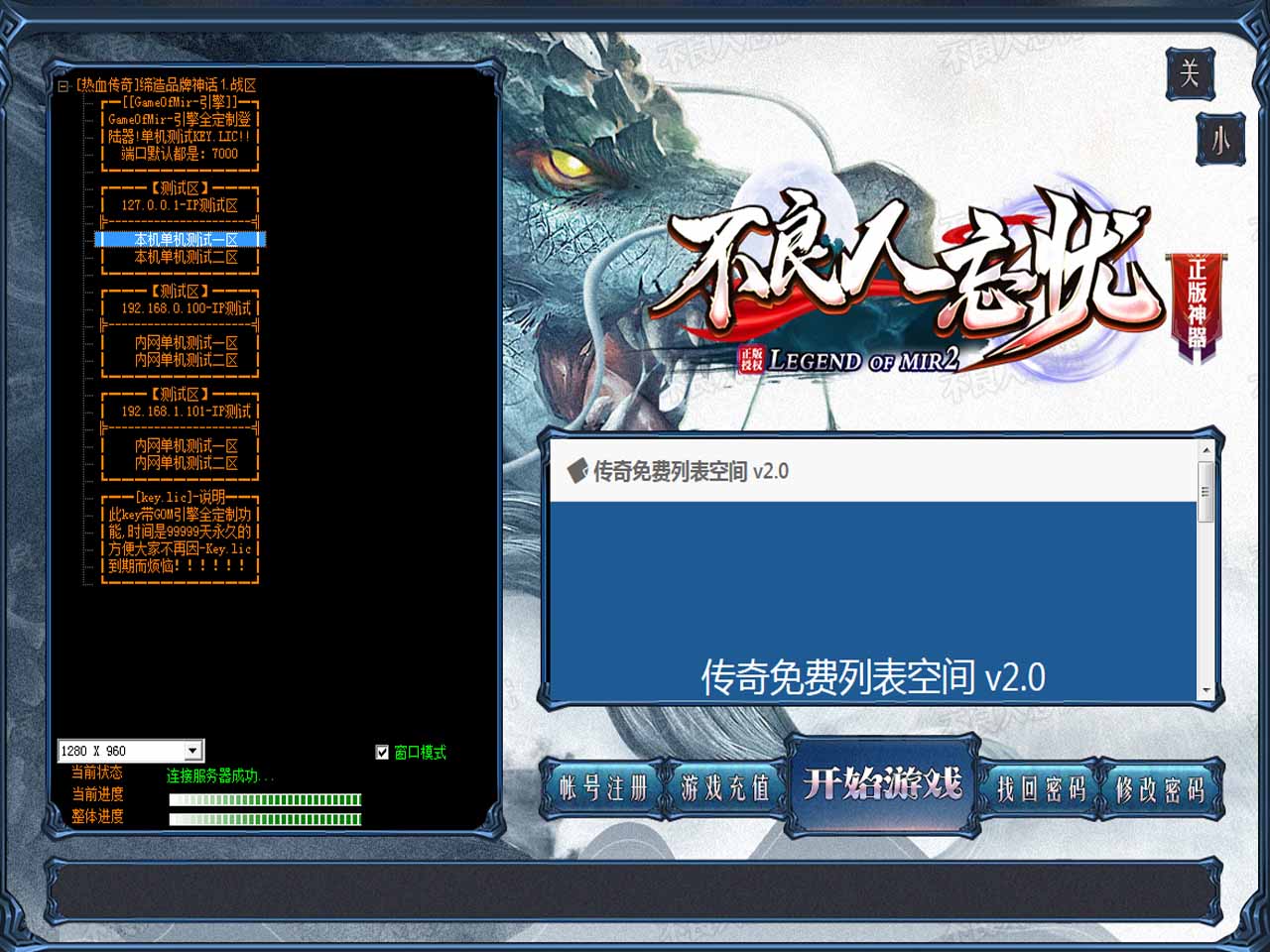1270x952 pixels.
Task: Click the news panel scroll down arrow
Action: (1206, 691)
